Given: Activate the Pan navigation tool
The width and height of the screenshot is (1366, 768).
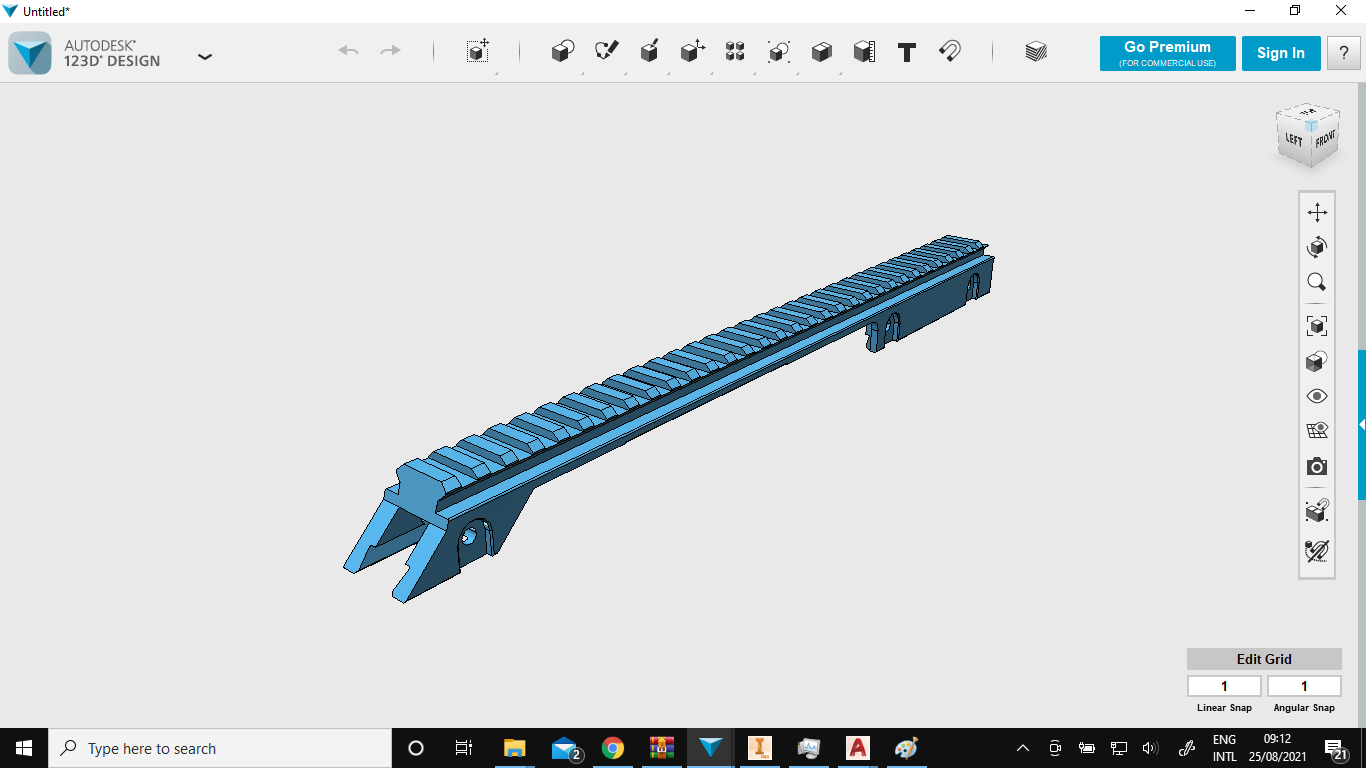Looking at the screenshot, I should coord(1317,212).
